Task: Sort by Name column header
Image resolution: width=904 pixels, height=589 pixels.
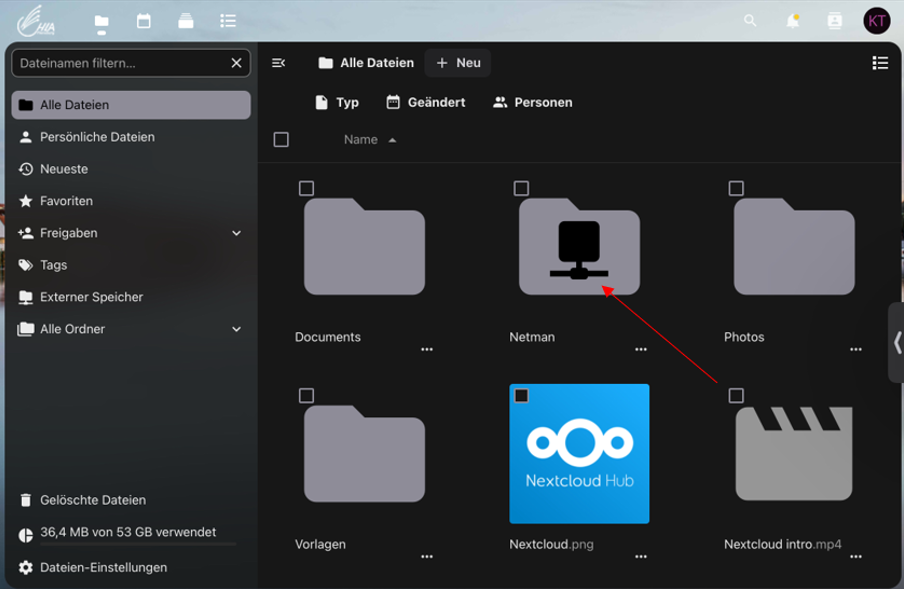Action: 370,139
